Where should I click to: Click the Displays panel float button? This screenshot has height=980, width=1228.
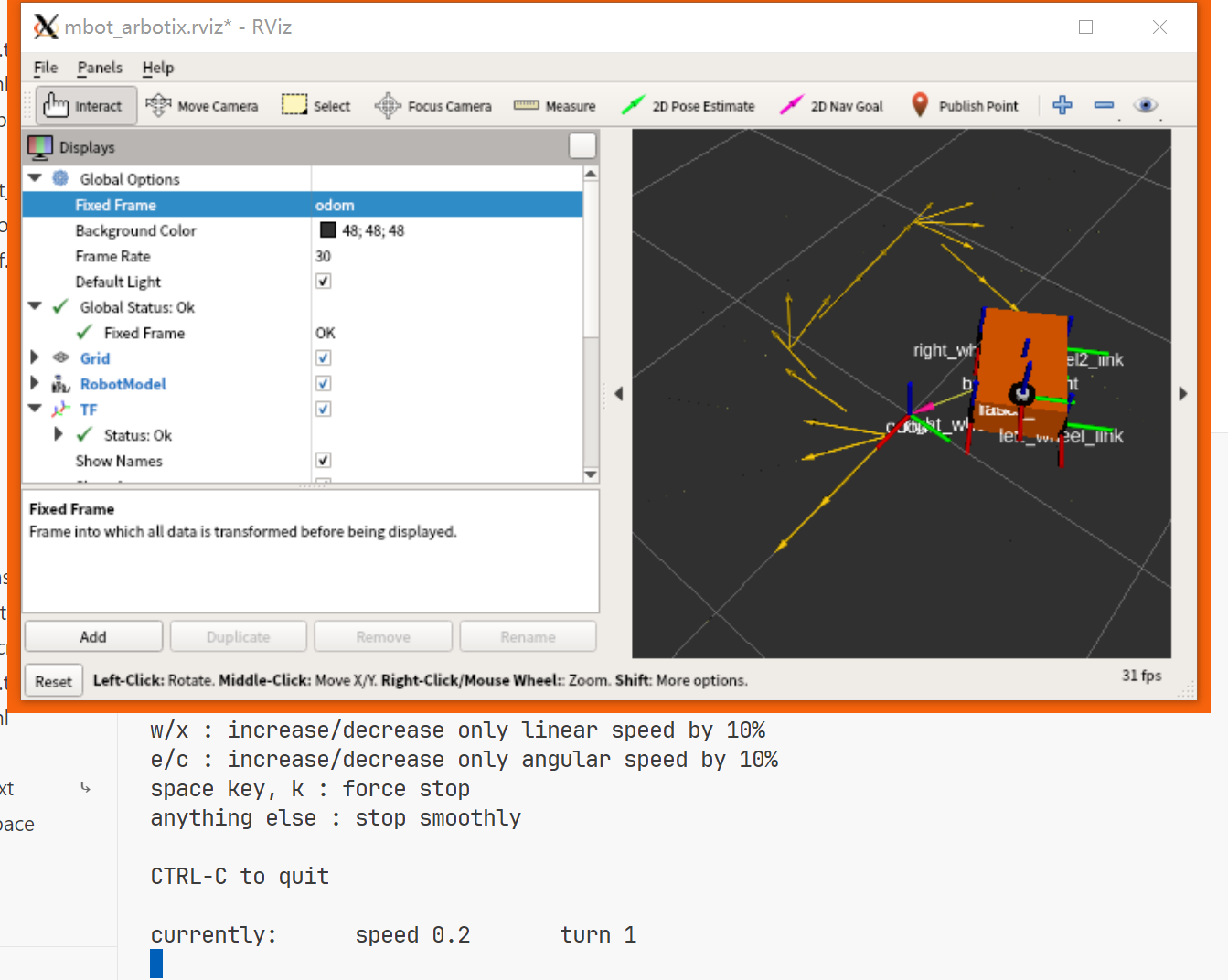coord(582,146)
